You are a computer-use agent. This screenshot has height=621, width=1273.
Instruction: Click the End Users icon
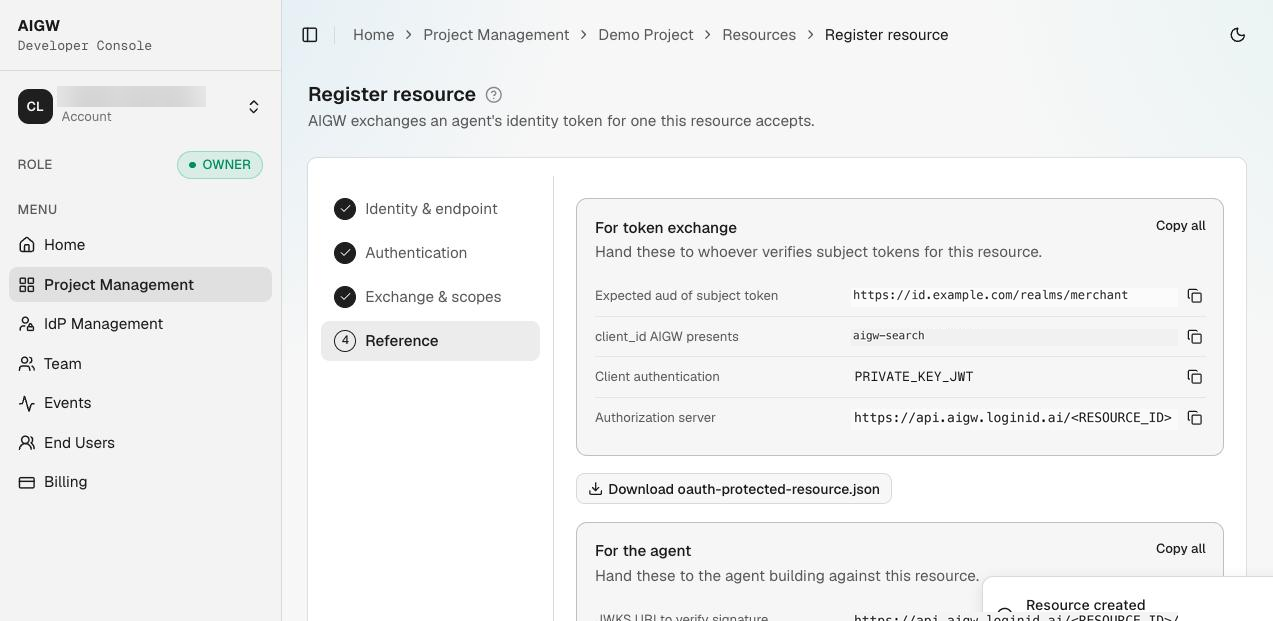click(27, 443)
